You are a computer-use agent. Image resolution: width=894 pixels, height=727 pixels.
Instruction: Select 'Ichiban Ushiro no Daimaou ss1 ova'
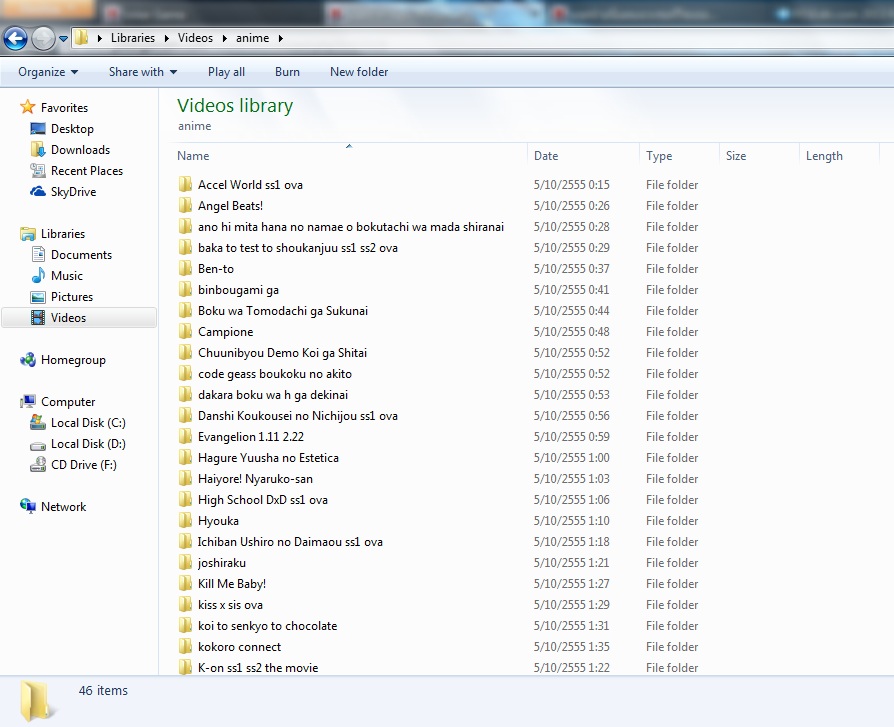pos(290,542)
